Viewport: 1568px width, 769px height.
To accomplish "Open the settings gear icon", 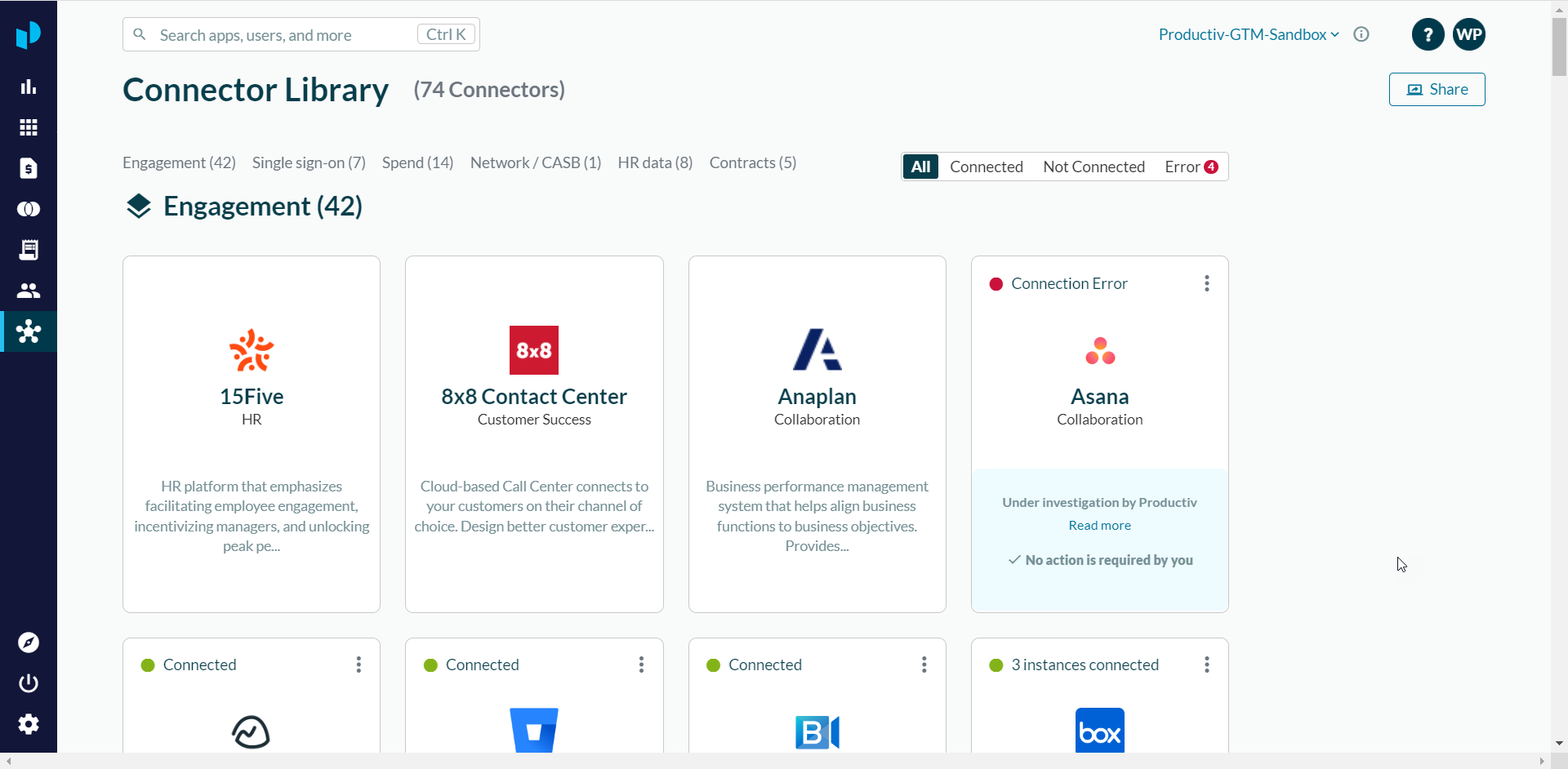I will (x=29, y=724).
